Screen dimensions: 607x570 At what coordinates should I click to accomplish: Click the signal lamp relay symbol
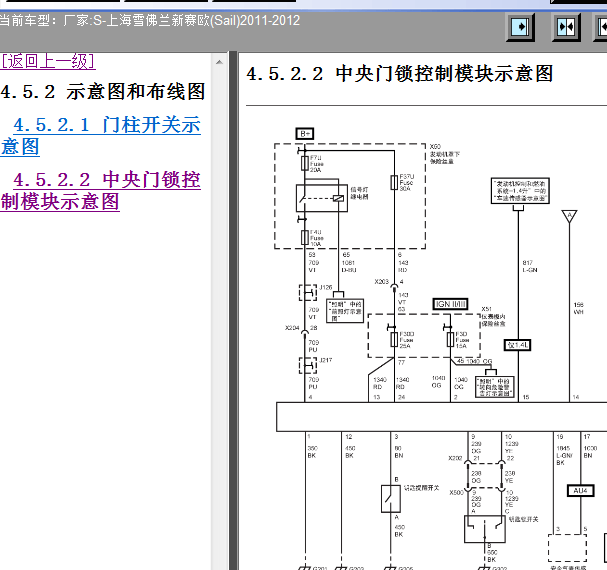322,198
